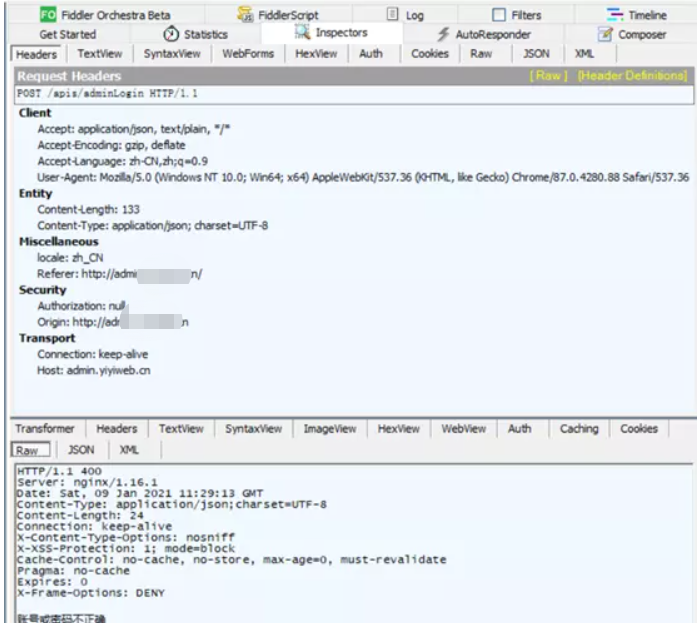Click the FiddlerScript icon
Viewport: 700px width, 623px height.
pos(245,14)
